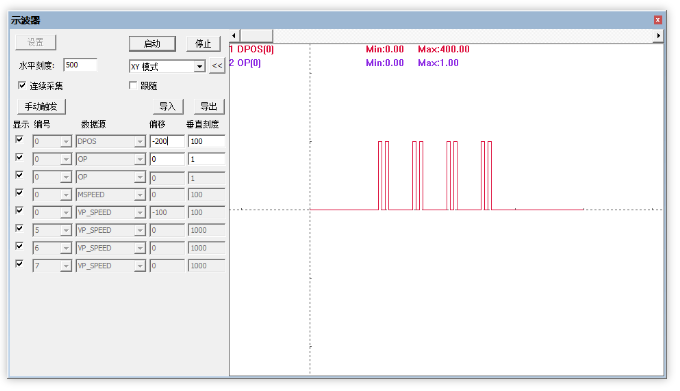Click the 启动 start button
Image resolution: width=680 pixels, height=391 pixels.
152,44
